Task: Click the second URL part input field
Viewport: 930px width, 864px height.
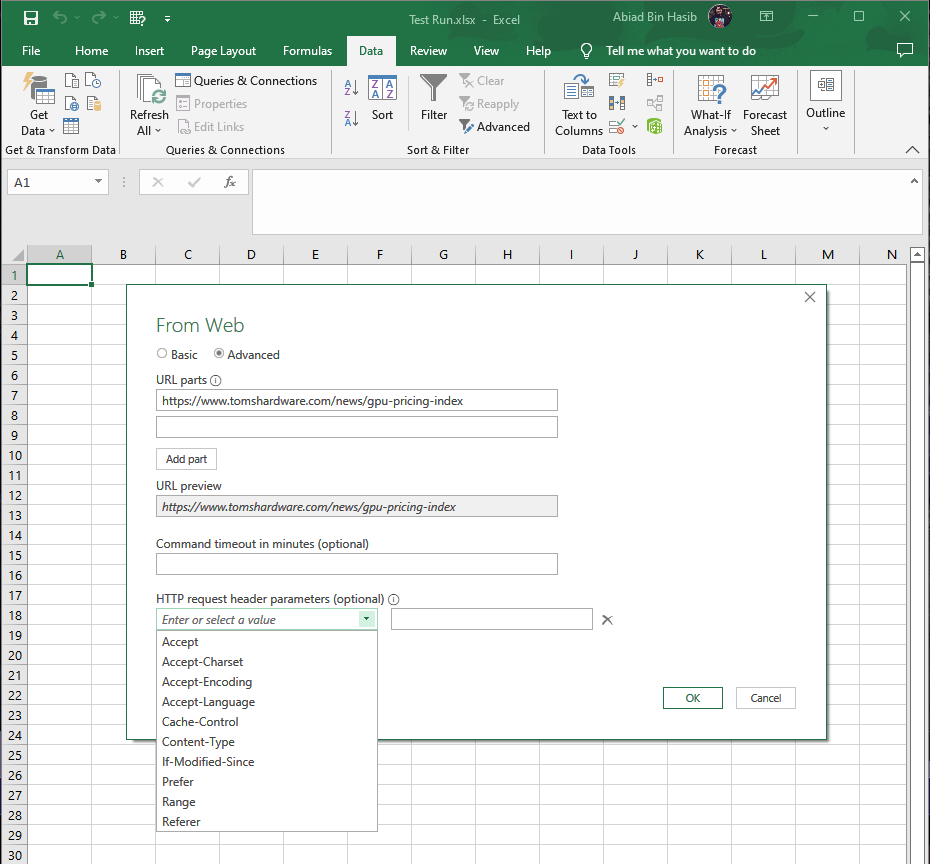Action: 356,427
